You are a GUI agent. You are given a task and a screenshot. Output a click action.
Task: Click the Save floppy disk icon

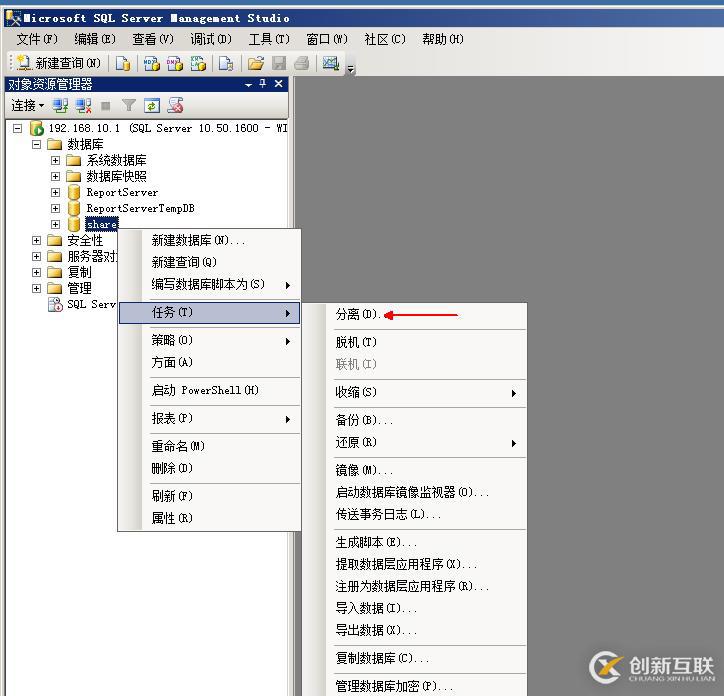pos(279,63)
